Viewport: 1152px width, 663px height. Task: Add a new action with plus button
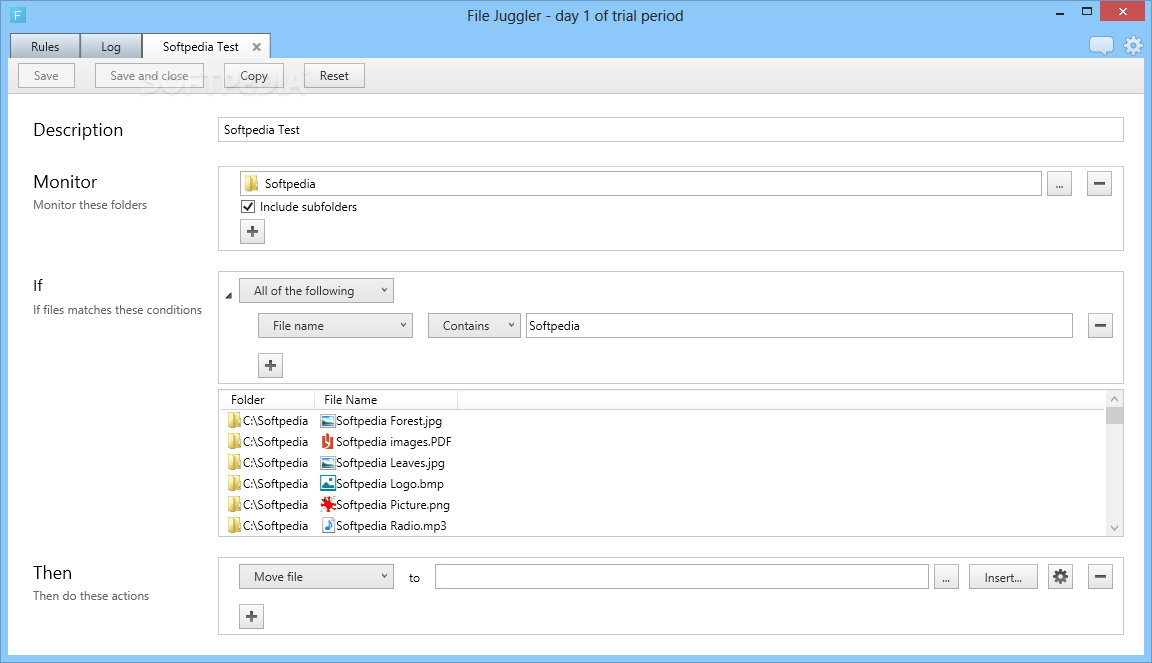tap(251, 617)
